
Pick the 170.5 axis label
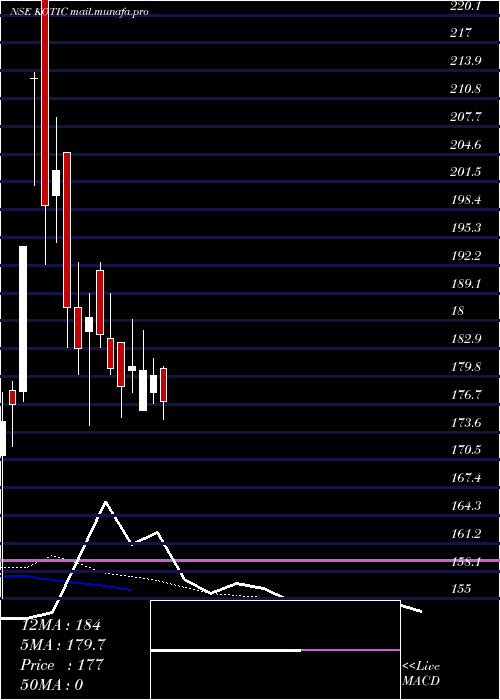pyautogui.click(x=465, y=450)
